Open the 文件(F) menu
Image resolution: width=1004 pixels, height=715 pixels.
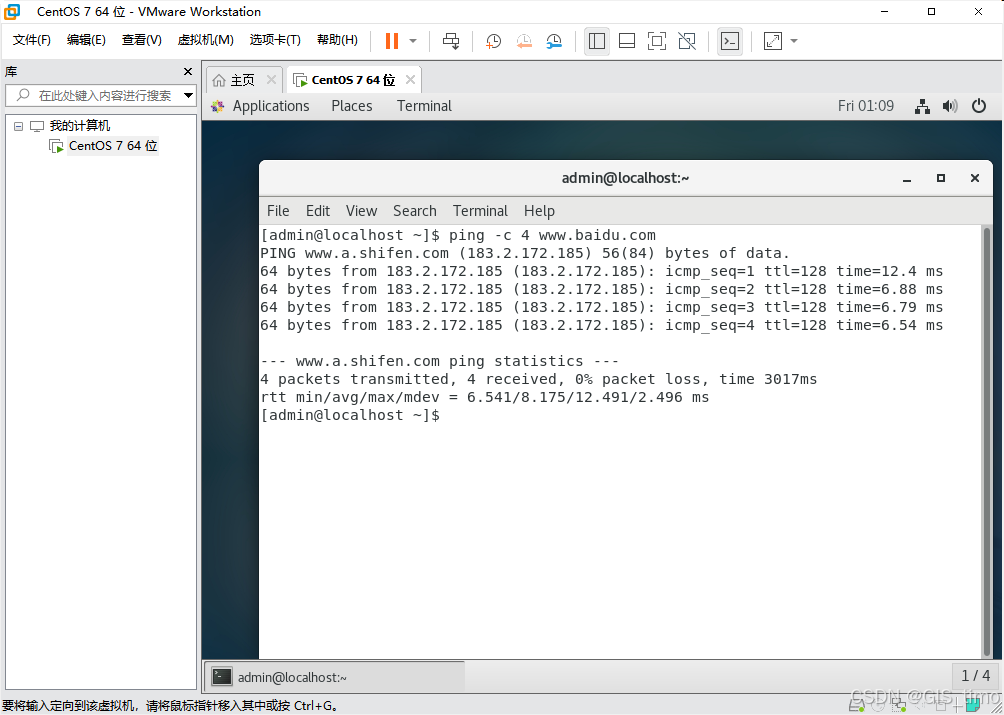[x=31, y=40]
